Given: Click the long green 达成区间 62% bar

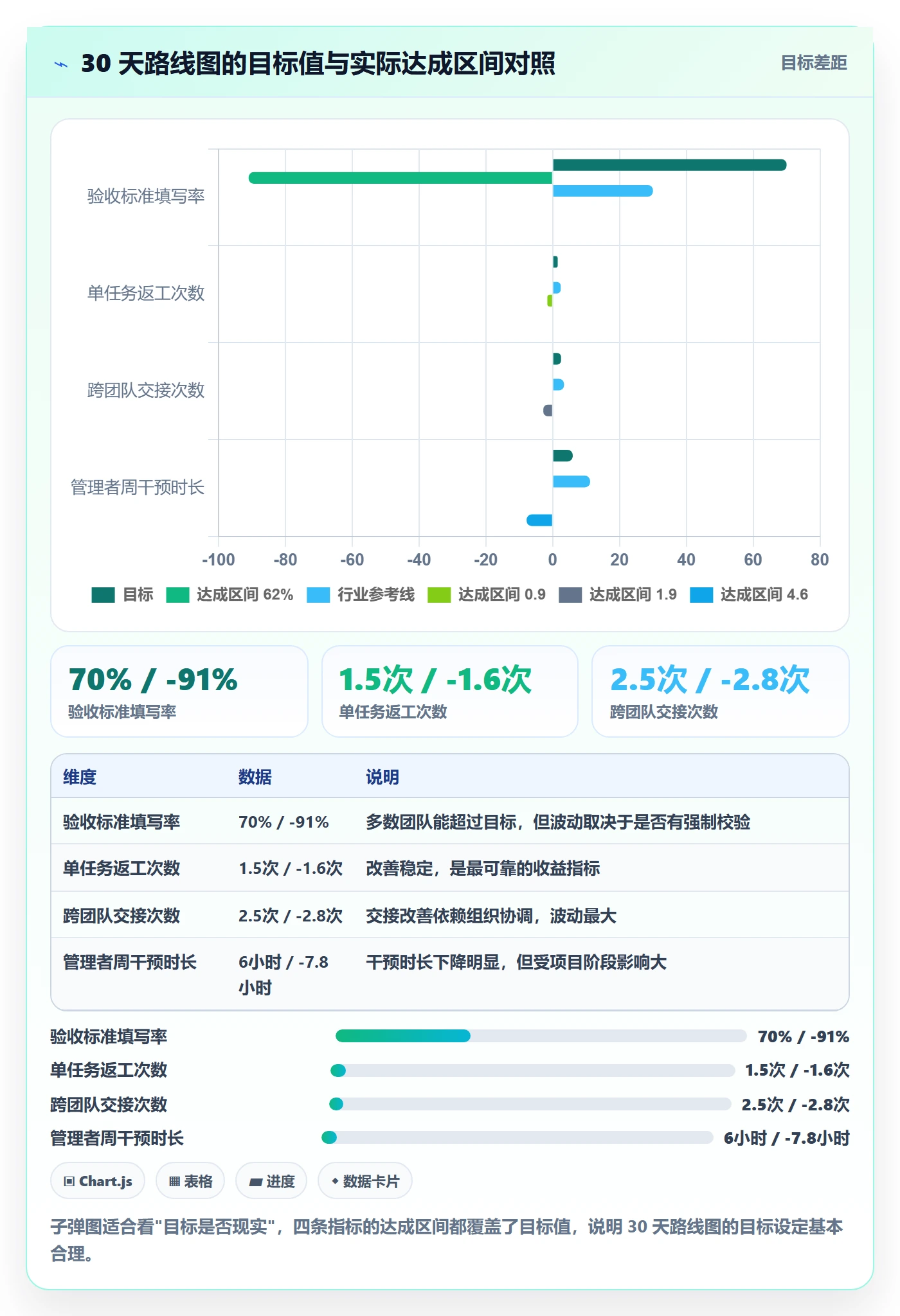Looking at the screenshot, I should (x=401, y=178).
